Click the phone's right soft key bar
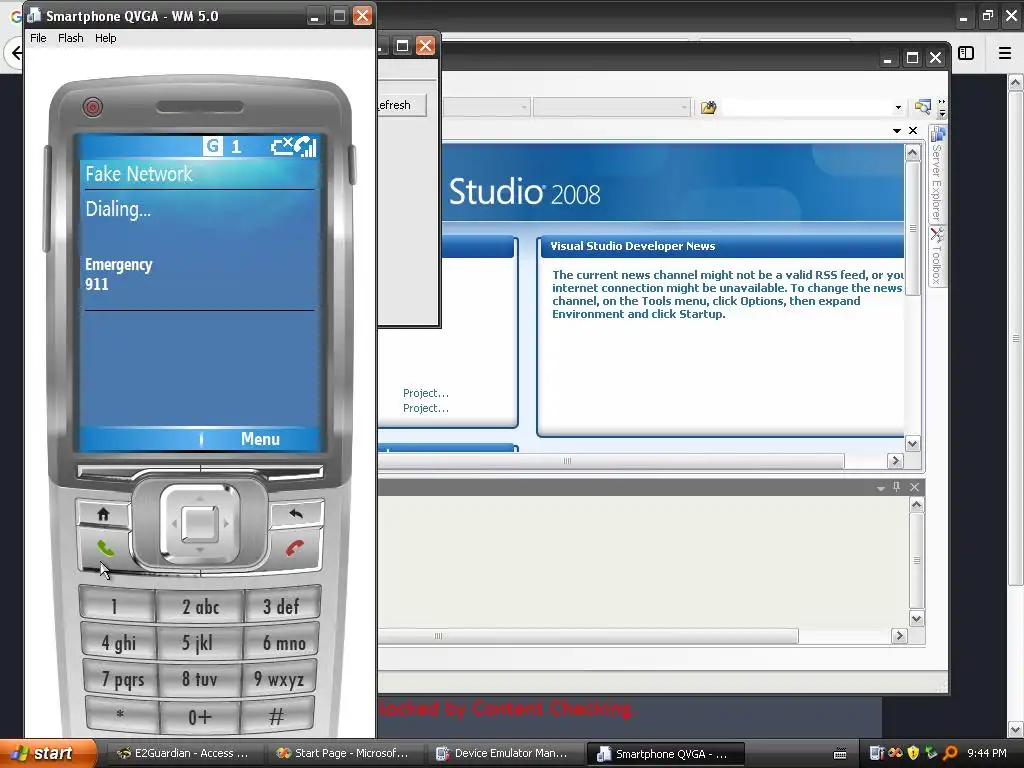The image size is (1024, 768). coord(262,472)
